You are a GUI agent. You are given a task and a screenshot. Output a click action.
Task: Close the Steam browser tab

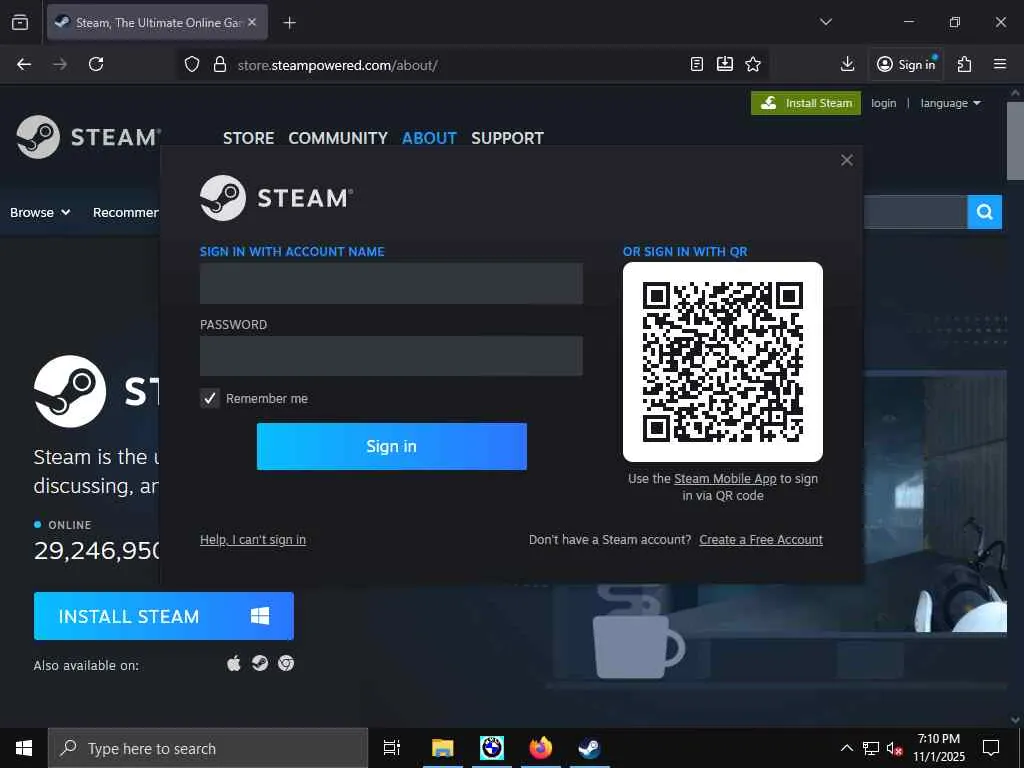(x=252, y=22)
